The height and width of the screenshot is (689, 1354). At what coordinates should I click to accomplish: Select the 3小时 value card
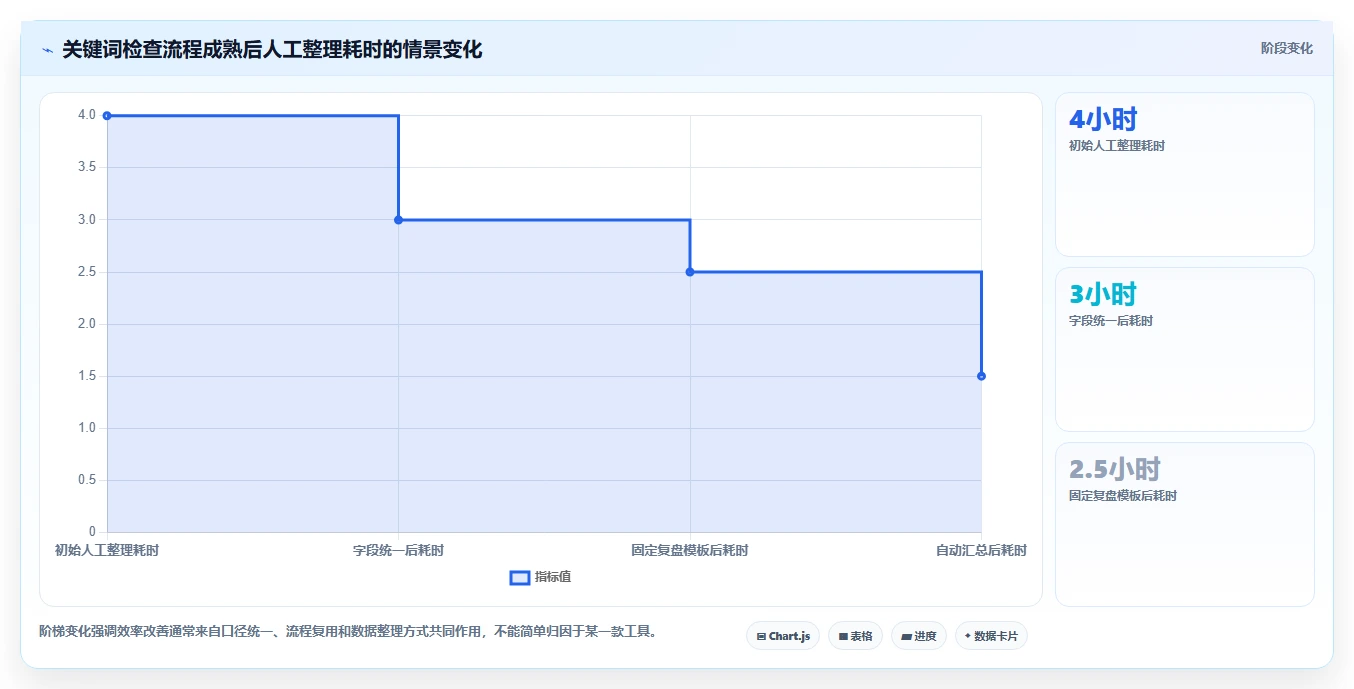pyautogui.click(x=1184, y=349)
